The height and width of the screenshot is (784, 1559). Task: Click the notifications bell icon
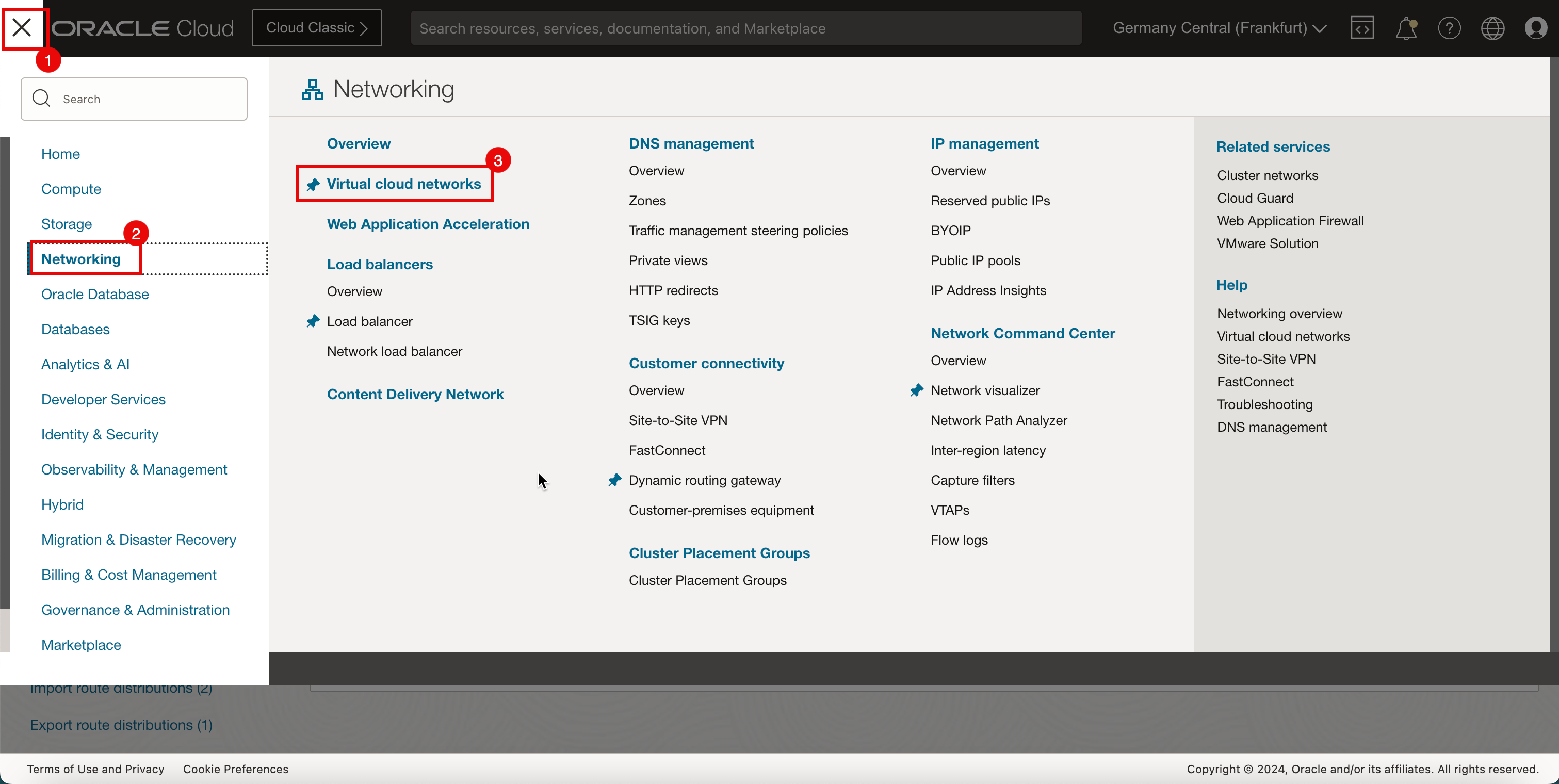pos(1406,28)
